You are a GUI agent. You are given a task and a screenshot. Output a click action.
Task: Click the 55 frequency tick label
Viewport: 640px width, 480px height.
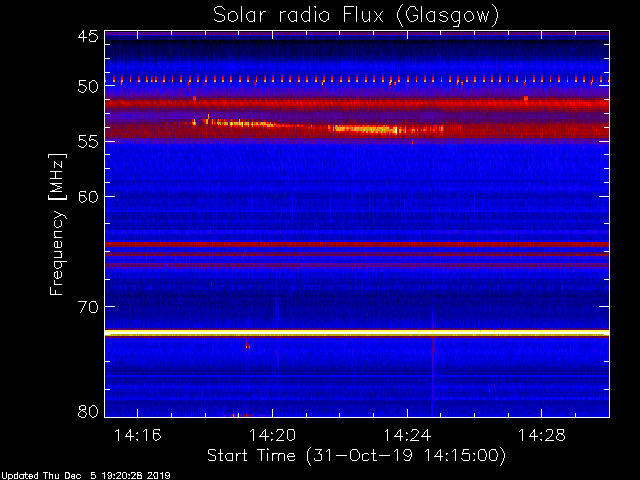pyautogui.click(x=88, y=142)
